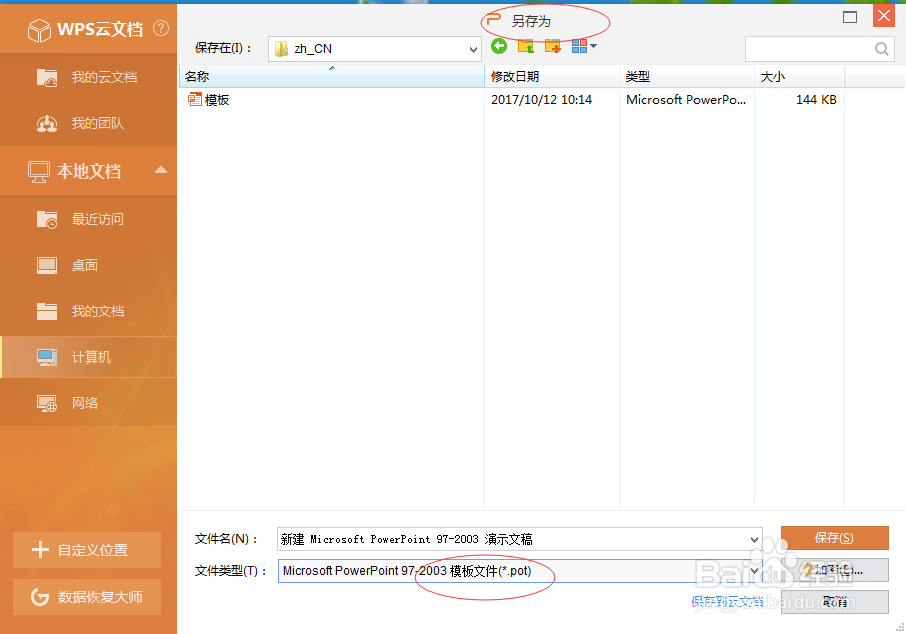This screenshot has width=906, height=634.
Task: Create new folder icon
Action: point(553,46)
